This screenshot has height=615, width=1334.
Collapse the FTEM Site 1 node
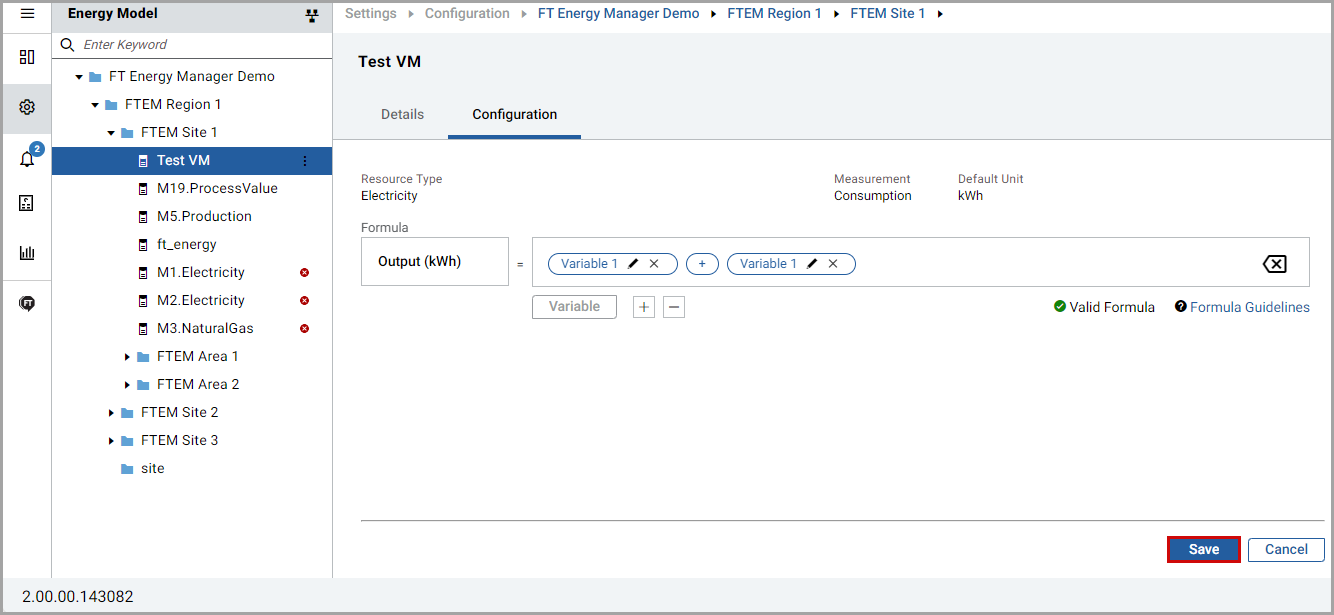pyautogui.click(x=111, y=133)
